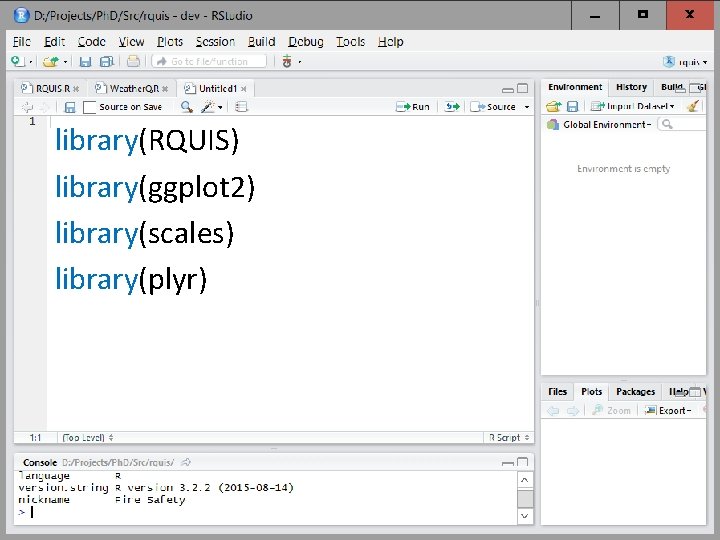
Task: Open the rquis project menu
Action: [685, 62]
